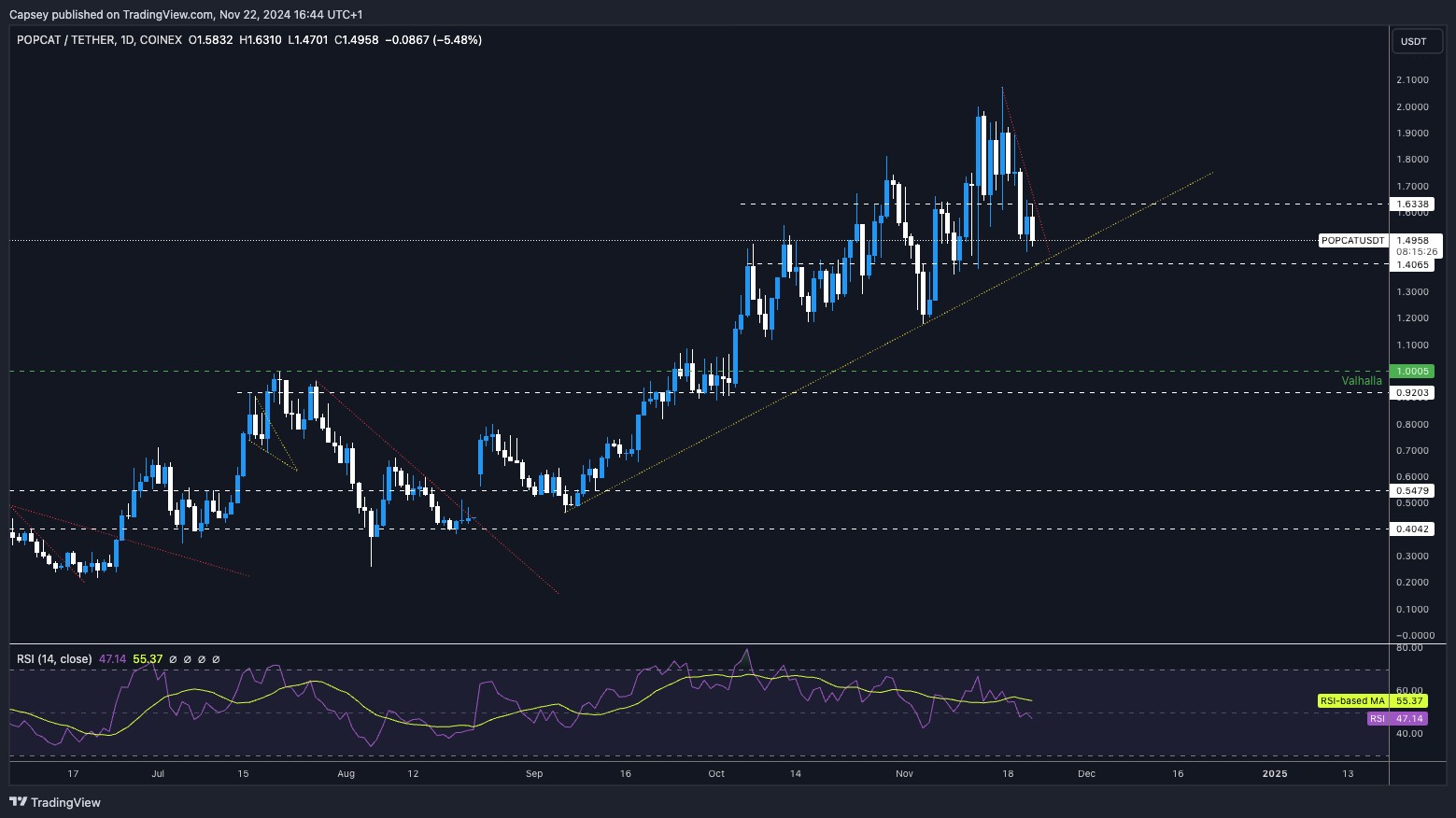
Task: Click the Valhalla trendline label on the chart
Action: coord(1363,381)
